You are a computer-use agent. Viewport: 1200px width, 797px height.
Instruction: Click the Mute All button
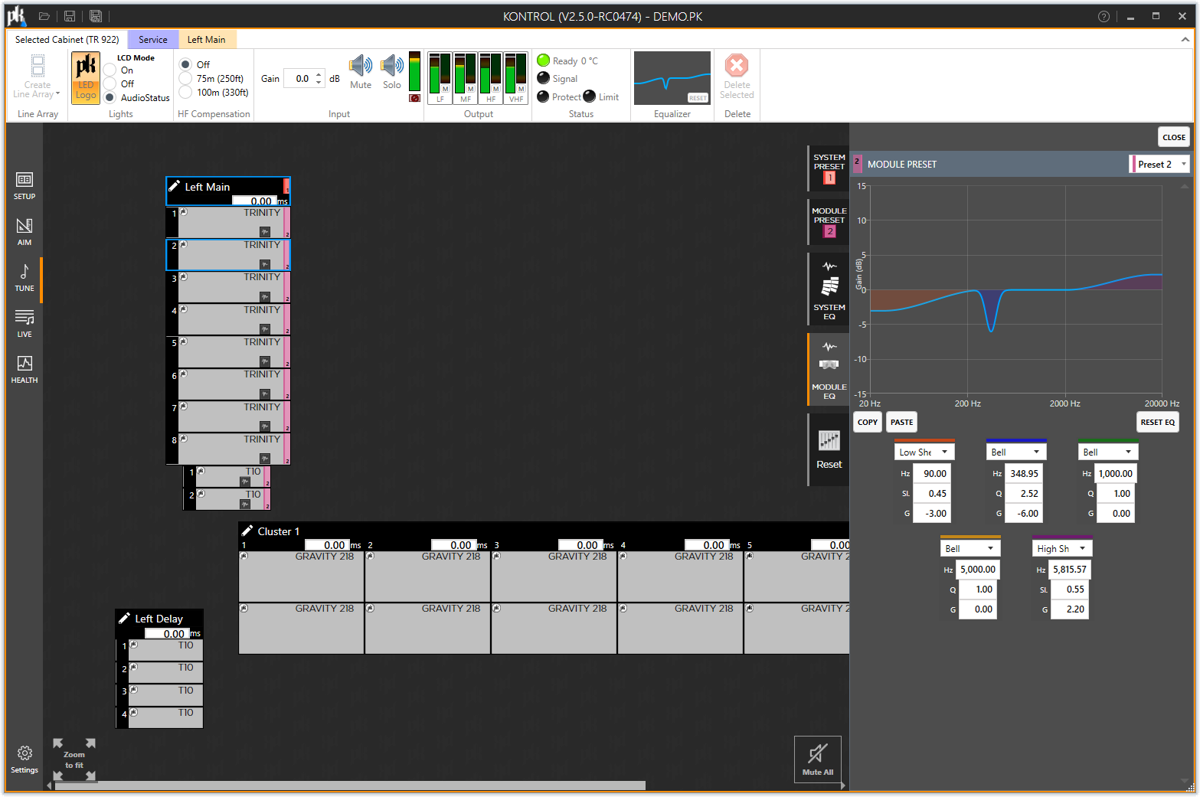pos(817,759)
